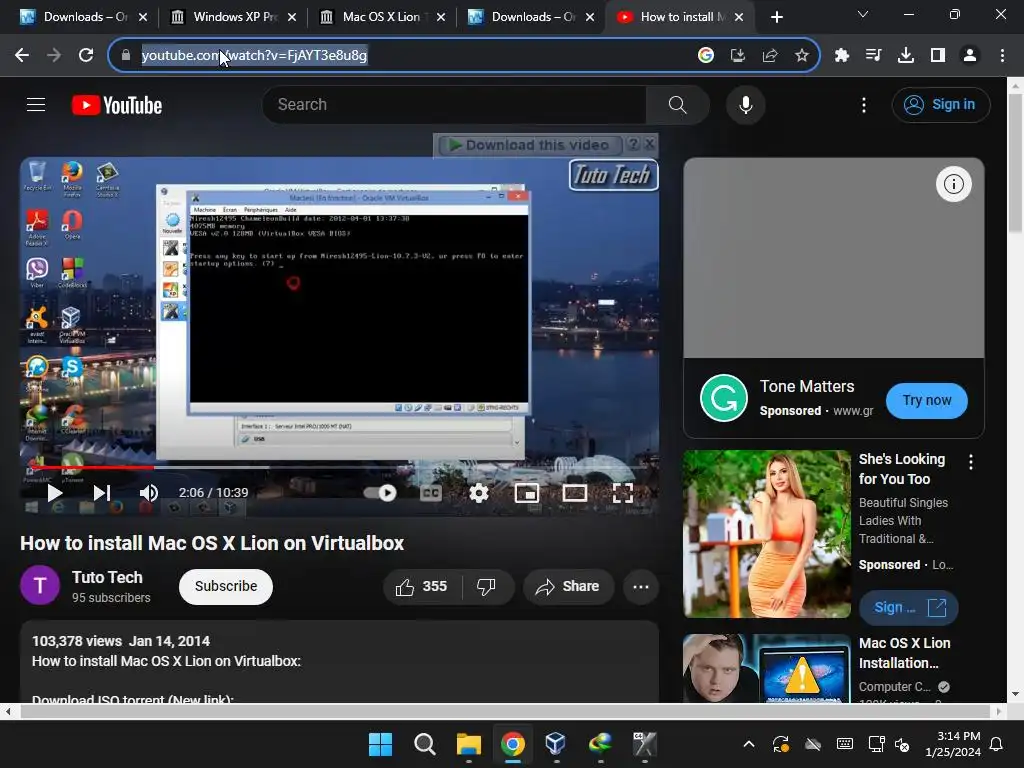This screenshot has height=768, width=1024.
Task: Enable miniplayer mode
Action: pyautogui.click(x=526, y=492)
